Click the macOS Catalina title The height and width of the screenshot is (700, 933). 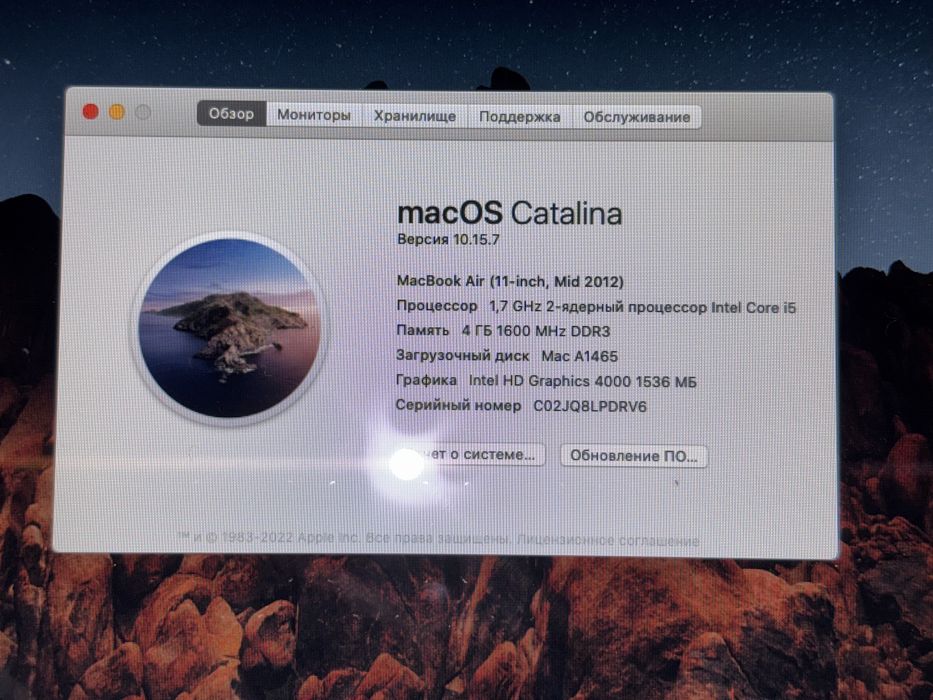(x=509, y=213)
